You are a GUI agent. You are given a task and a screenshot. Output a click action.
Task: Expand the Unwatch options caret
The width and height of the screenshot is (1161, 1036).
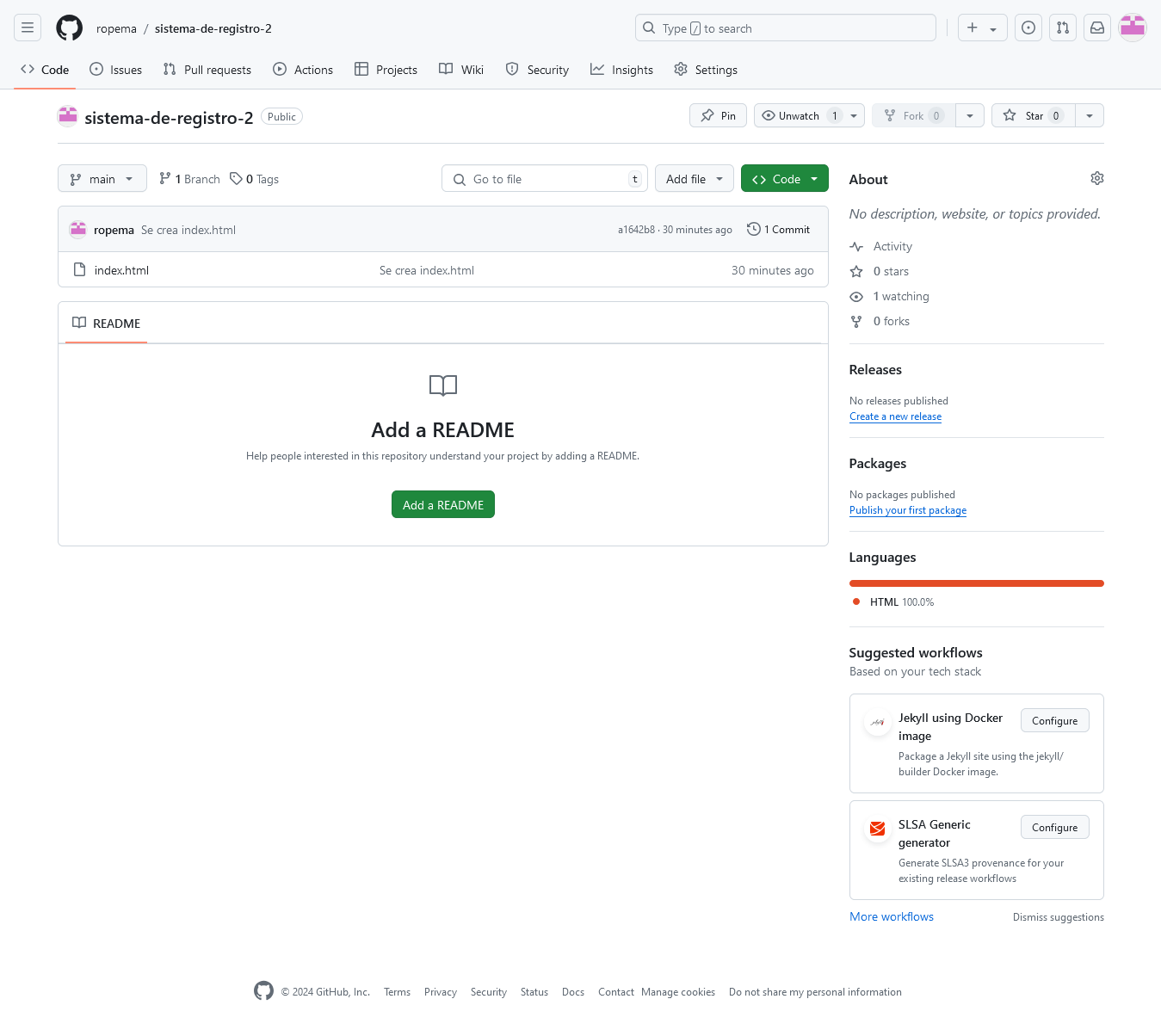854,115
